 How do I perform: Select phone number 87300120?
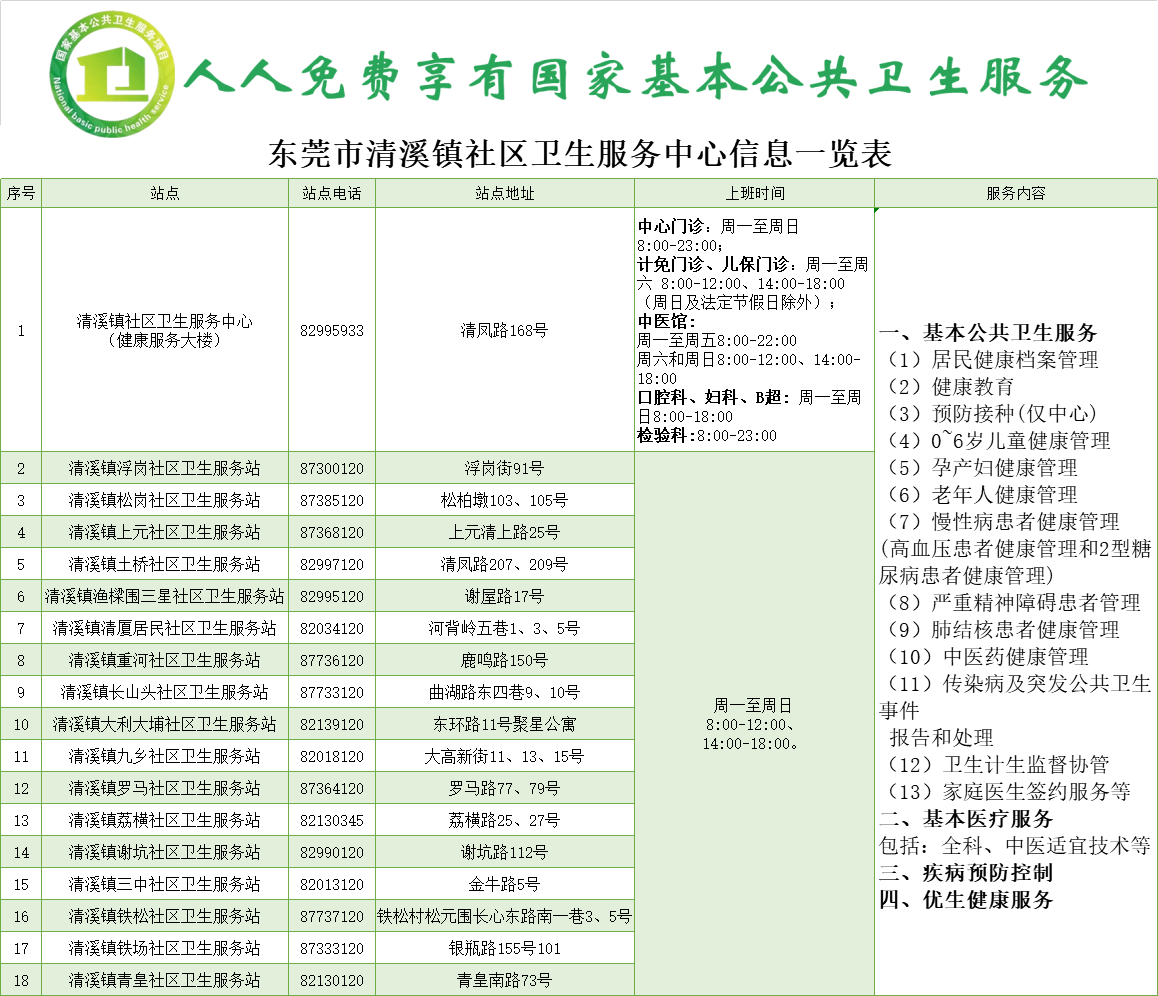point(332,469)
